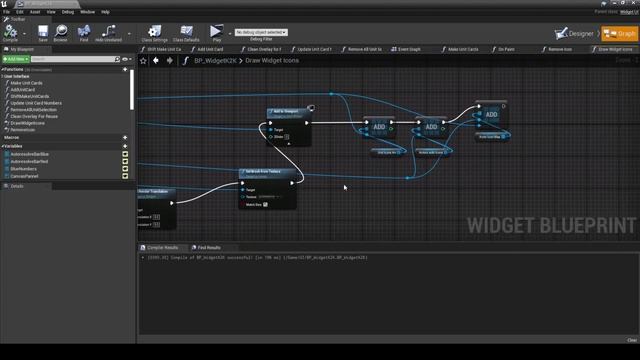640x360 pixels.
Task: Click the star bookmark icon in graph header
Action: (x=143, y=61)
